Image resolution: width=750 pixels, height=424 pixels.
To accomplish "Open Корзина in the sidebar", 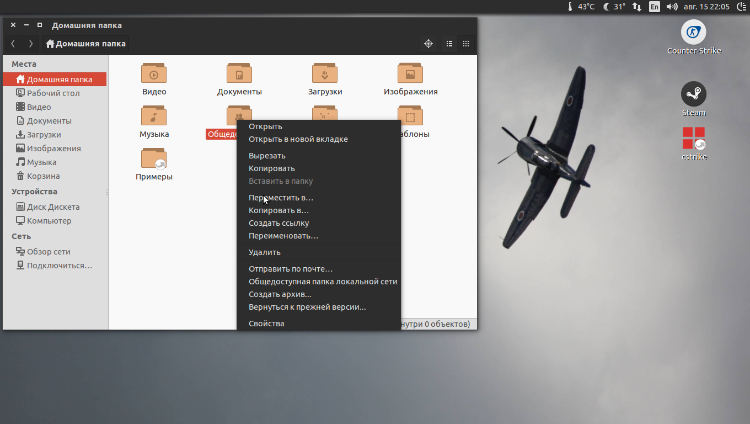I will tap(43, 175).
